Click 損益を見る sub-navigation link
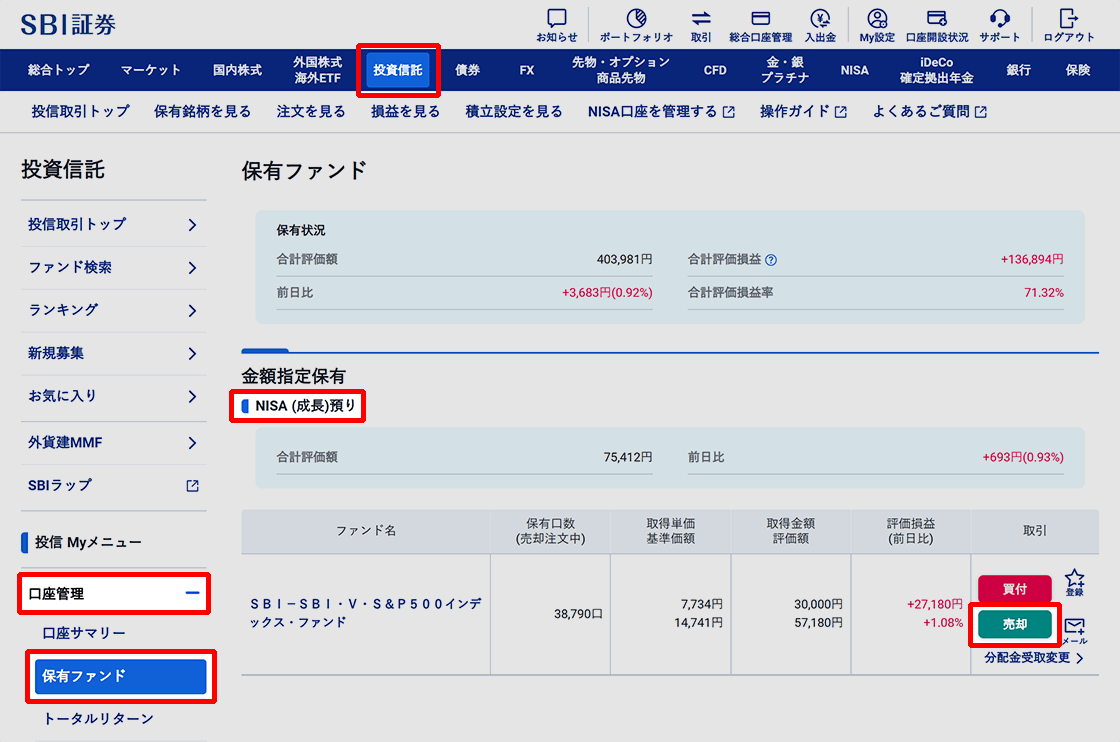 click(405, 111)
